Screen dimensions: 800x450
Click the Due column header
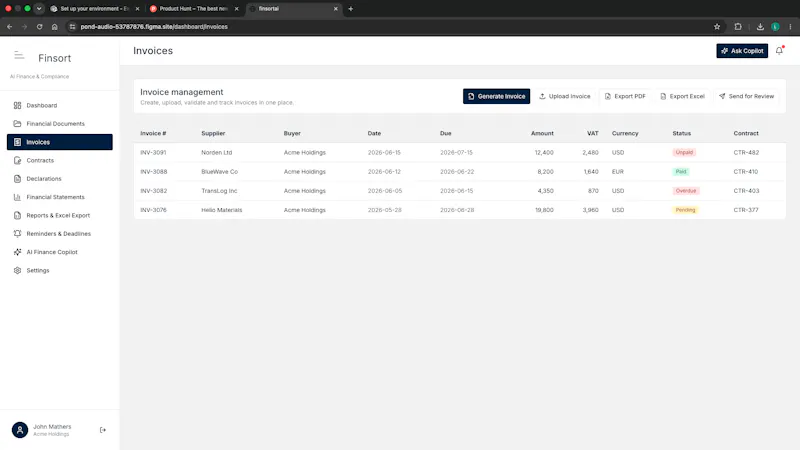click(x=445, y=134)
